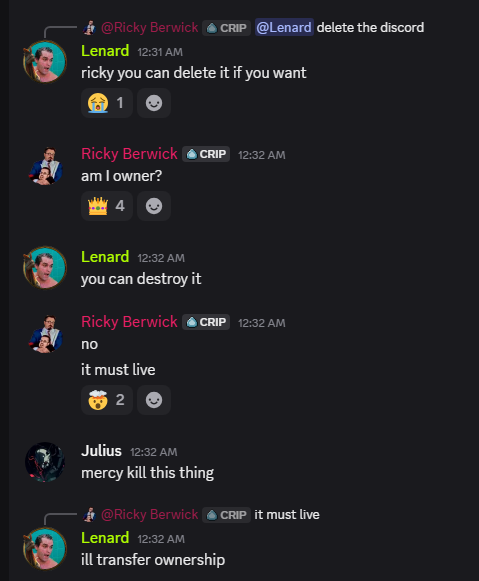
Task: Open Ricky Berwick's avatar beside 'am I owner?'
Action: 46,166
